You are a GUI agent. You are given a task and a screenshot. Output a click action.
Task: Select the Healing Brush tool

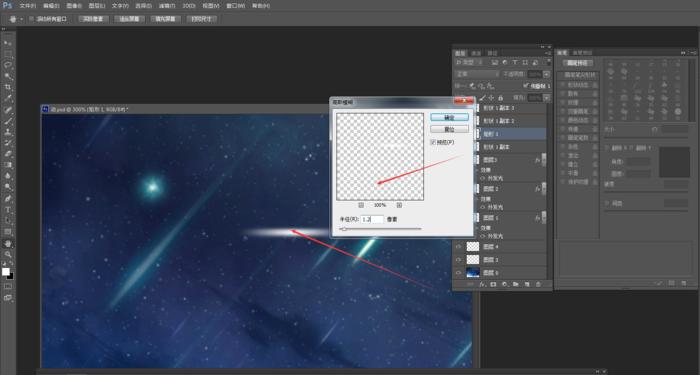(8, 110)
